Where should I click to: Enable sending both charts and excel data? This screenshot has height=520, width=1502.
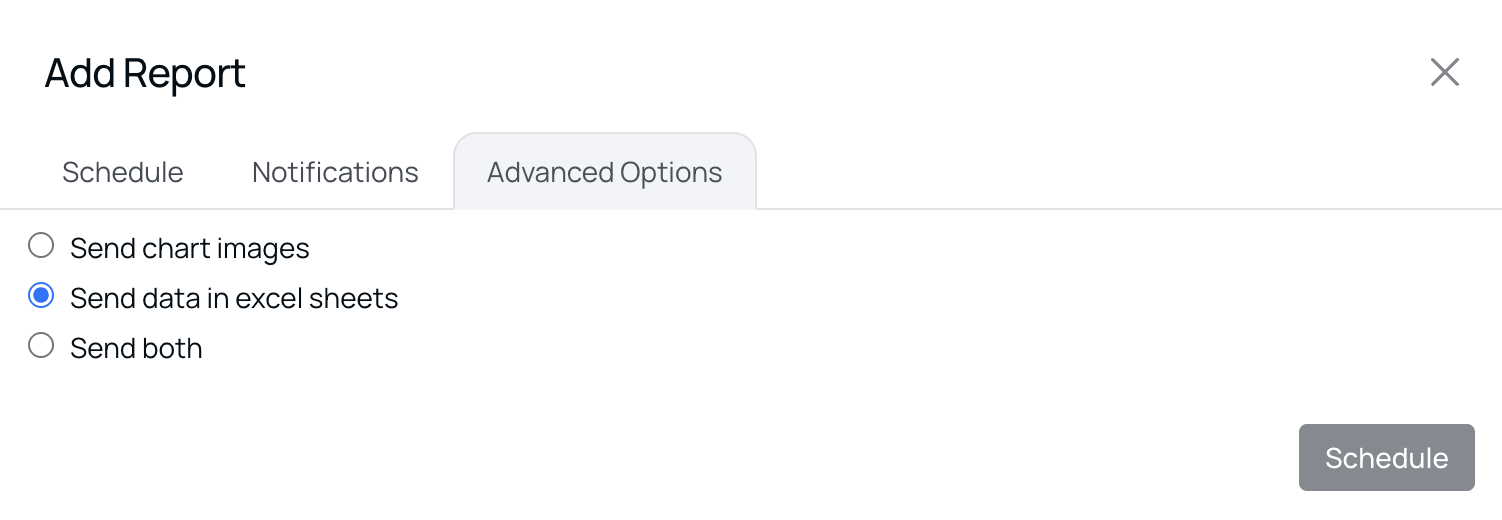(x=41, y=346)
